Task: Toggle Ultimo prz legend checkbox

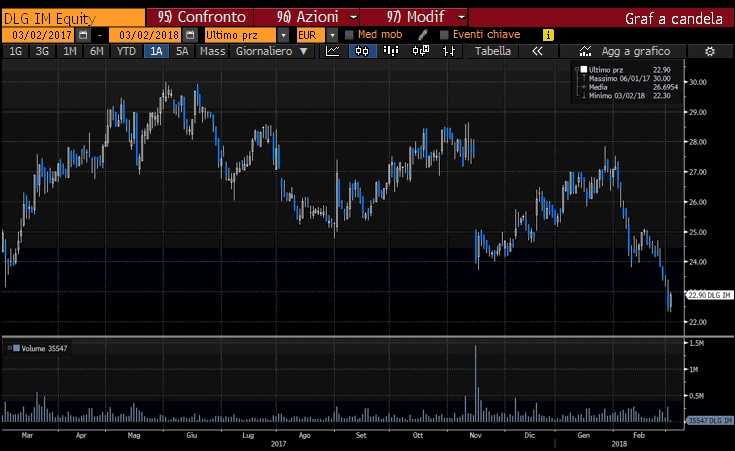Action: pos(584,69)
